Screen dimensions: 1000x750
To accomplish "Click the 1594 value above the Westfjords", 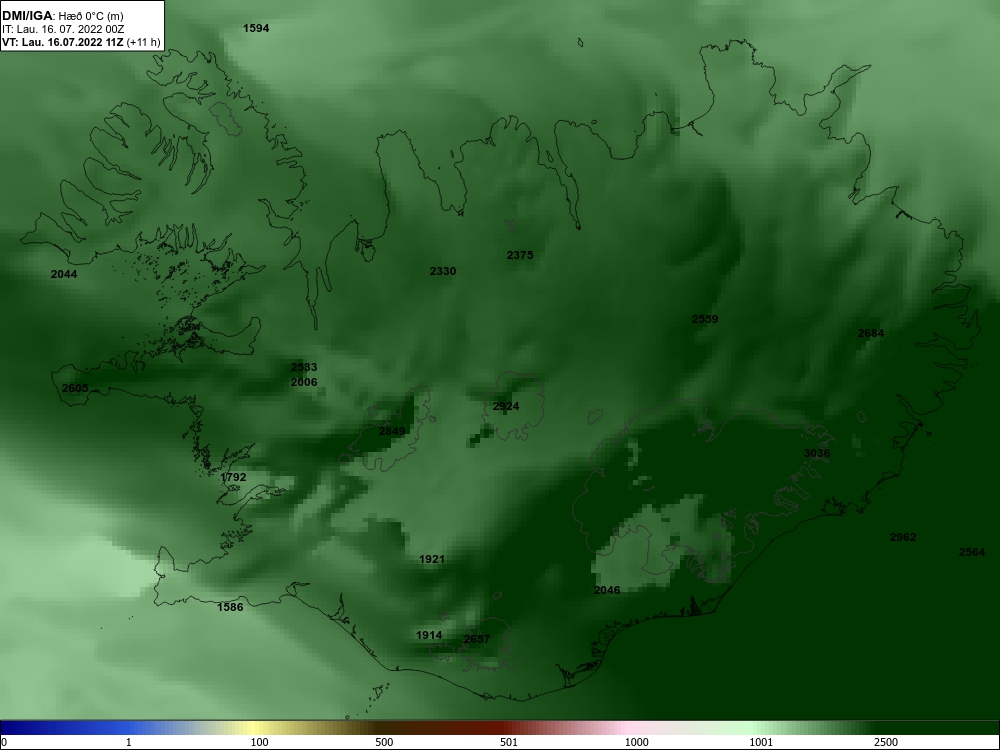I will [256, 28].
